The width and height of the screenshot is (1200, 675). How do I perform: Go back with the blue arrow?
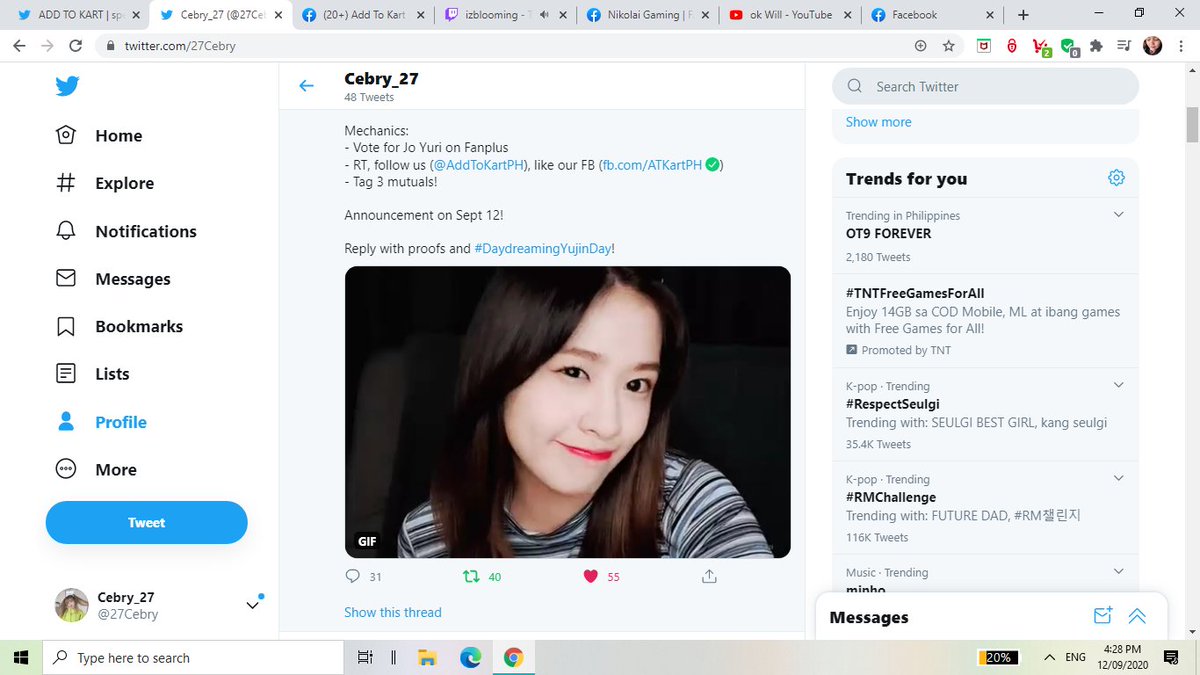coord(307,86)
